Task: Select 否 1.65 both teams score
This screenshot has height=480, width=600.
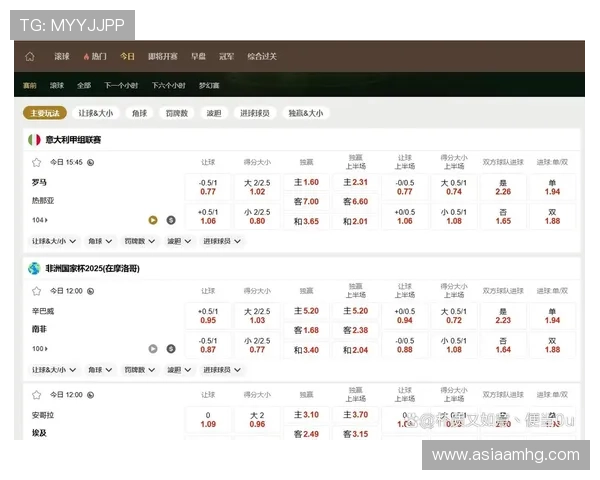Action: [x=503, y=217]
